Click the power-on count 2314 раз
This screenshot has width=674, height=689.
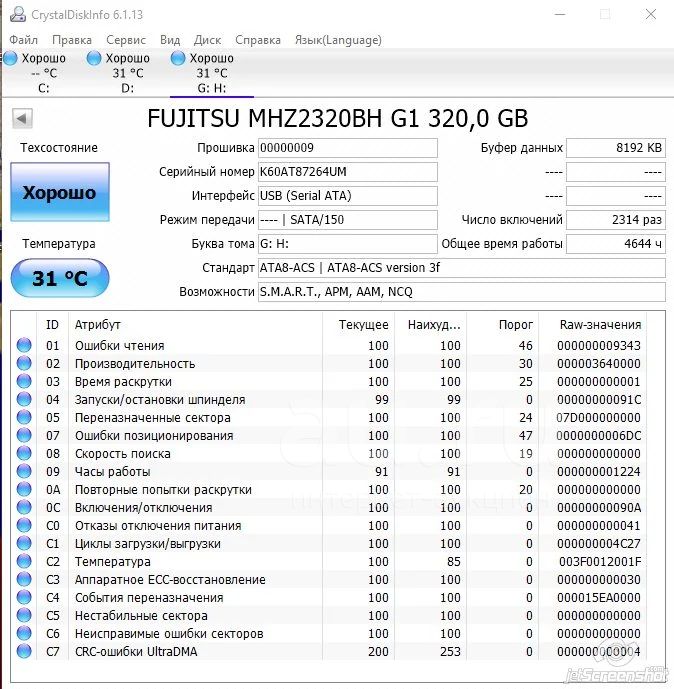point(616,220)
